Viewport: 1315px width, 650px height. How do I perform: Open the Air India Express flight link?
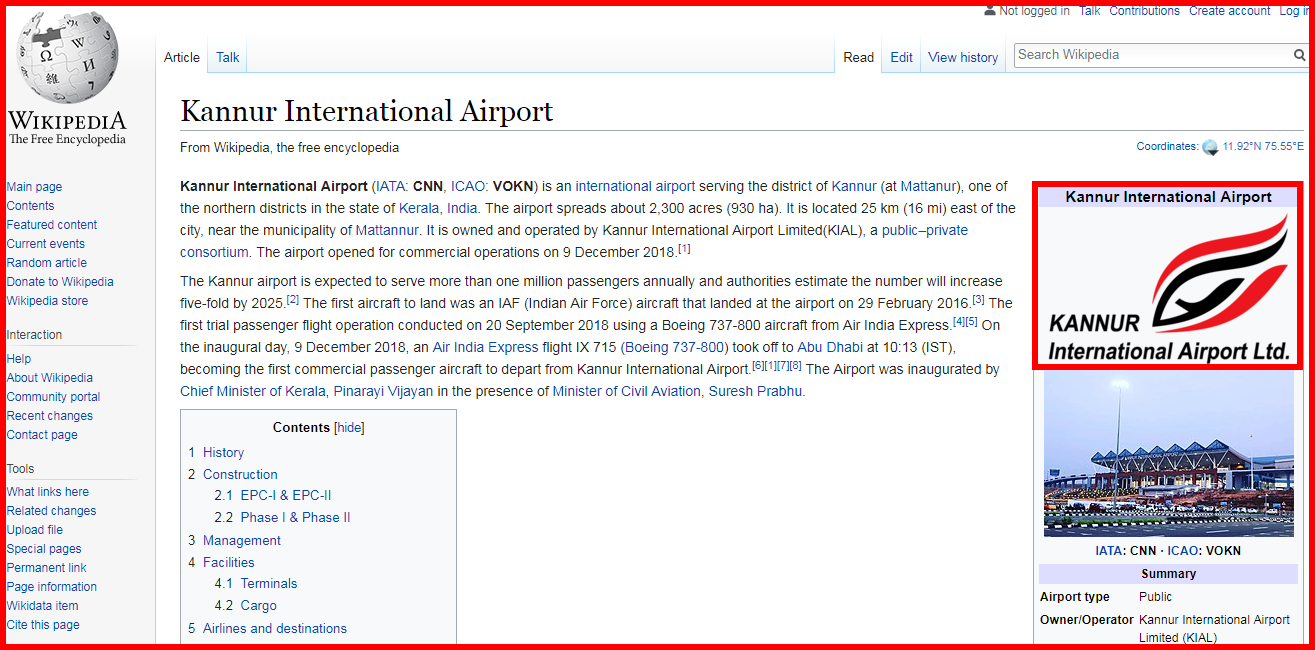(485, 348)
